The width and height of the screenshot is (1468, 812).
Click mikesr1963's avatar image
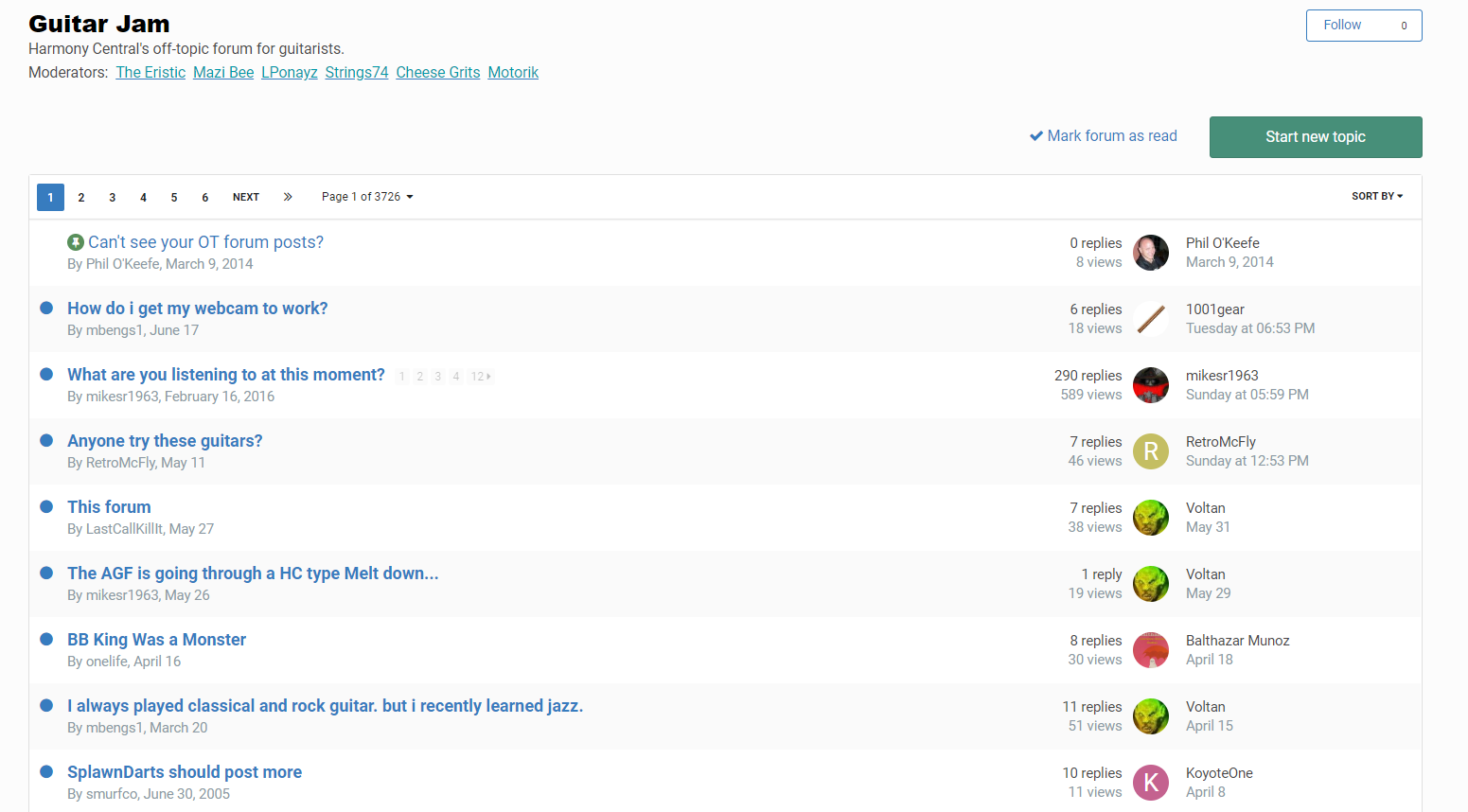pos(1151,385)
